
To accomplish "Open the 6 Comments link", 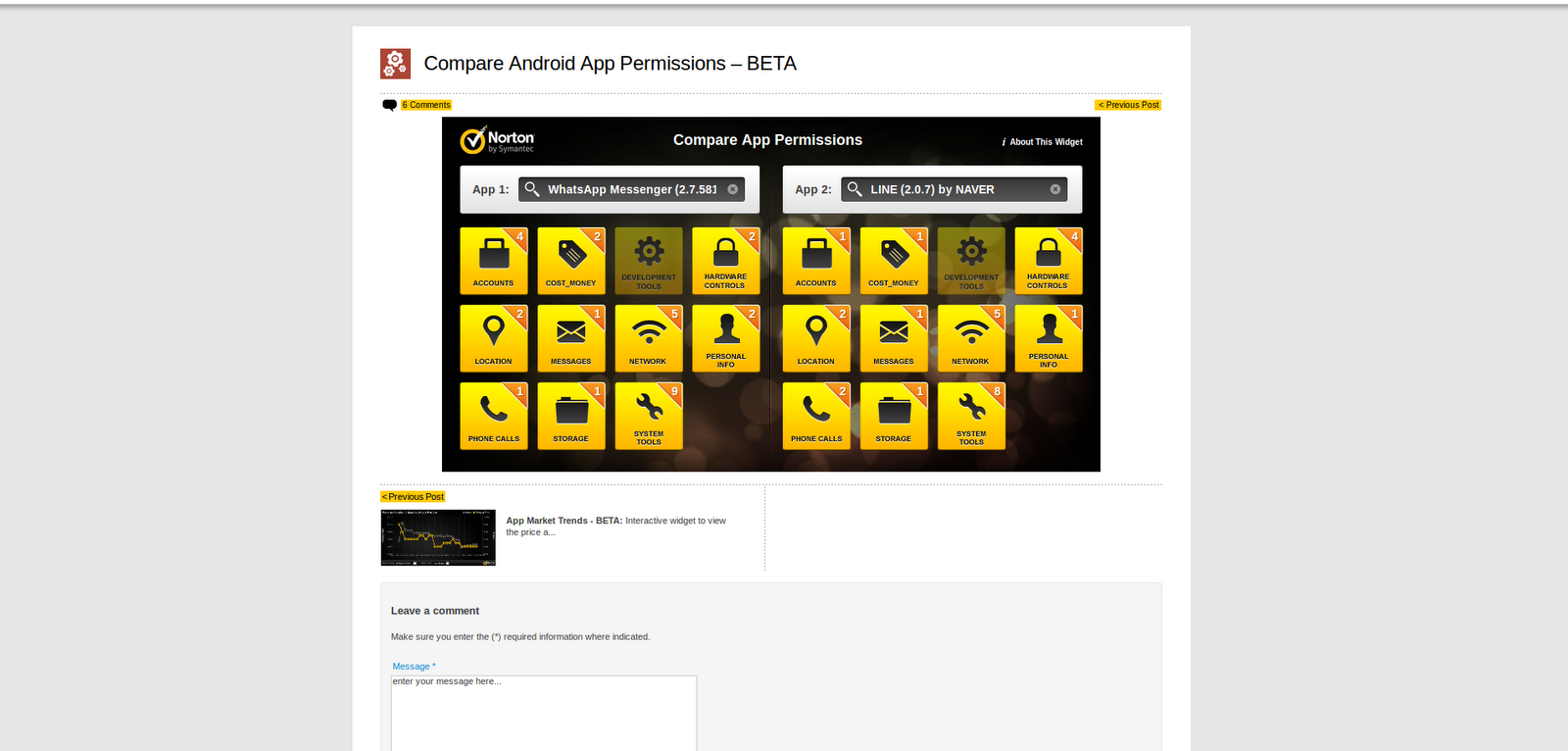I will coord(426,105).
